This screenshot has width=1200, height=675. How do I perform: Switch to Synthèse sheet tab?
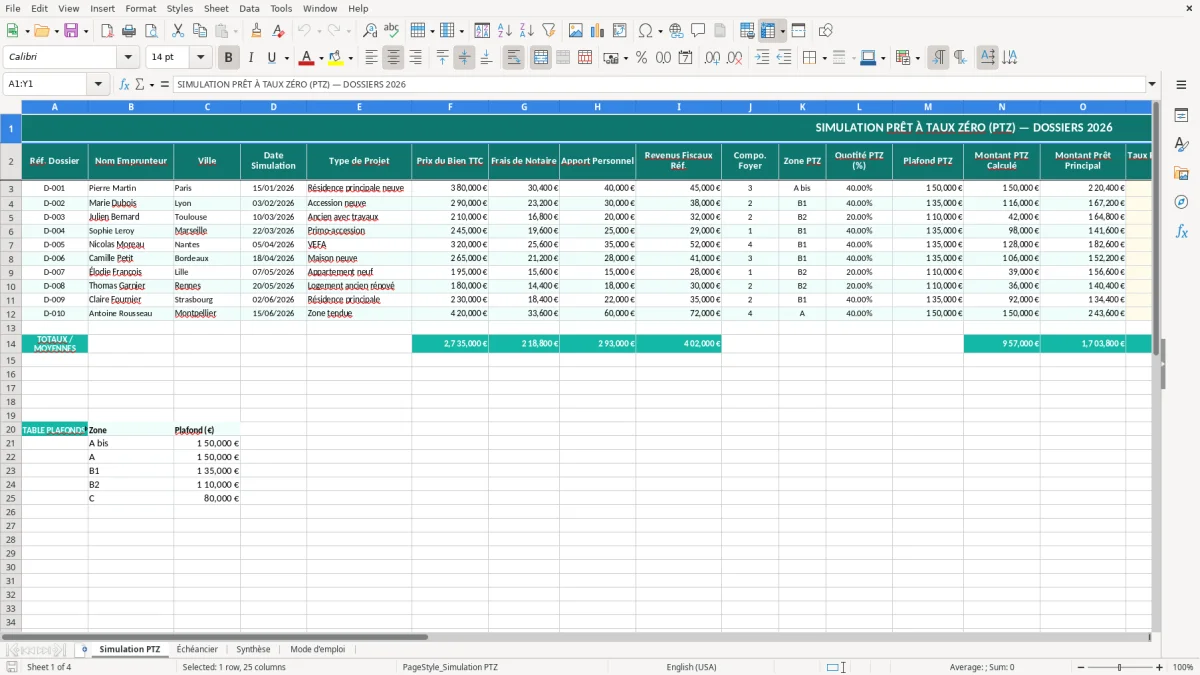point(253,649)
